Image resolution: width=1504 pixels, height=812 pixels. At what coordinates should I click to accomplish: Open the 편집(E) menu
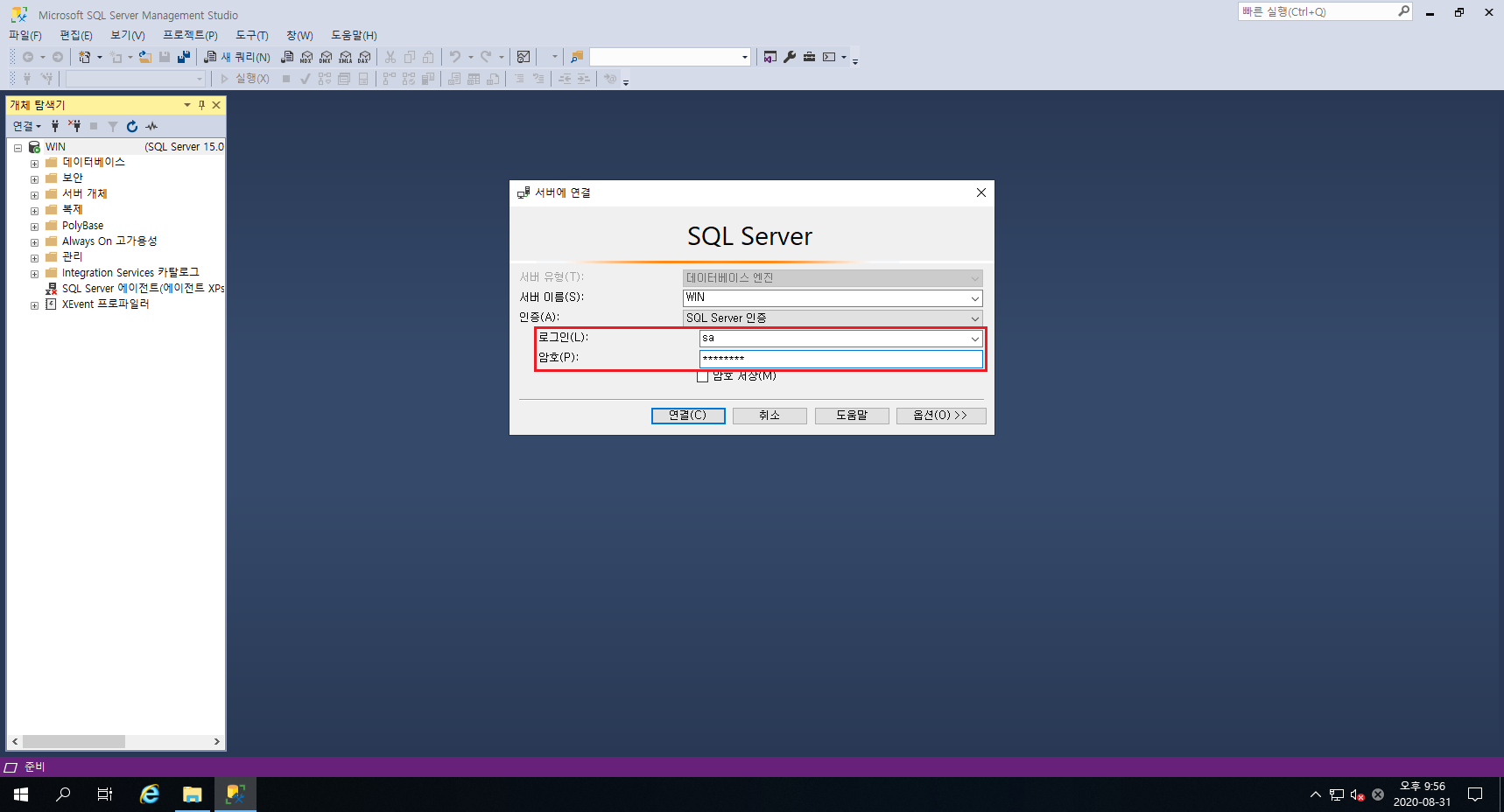coord(76,35)
